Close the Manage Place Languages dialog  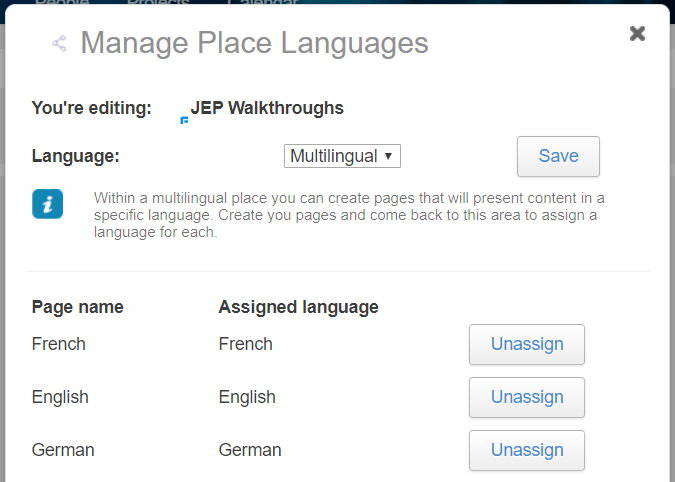coord(637,34)
